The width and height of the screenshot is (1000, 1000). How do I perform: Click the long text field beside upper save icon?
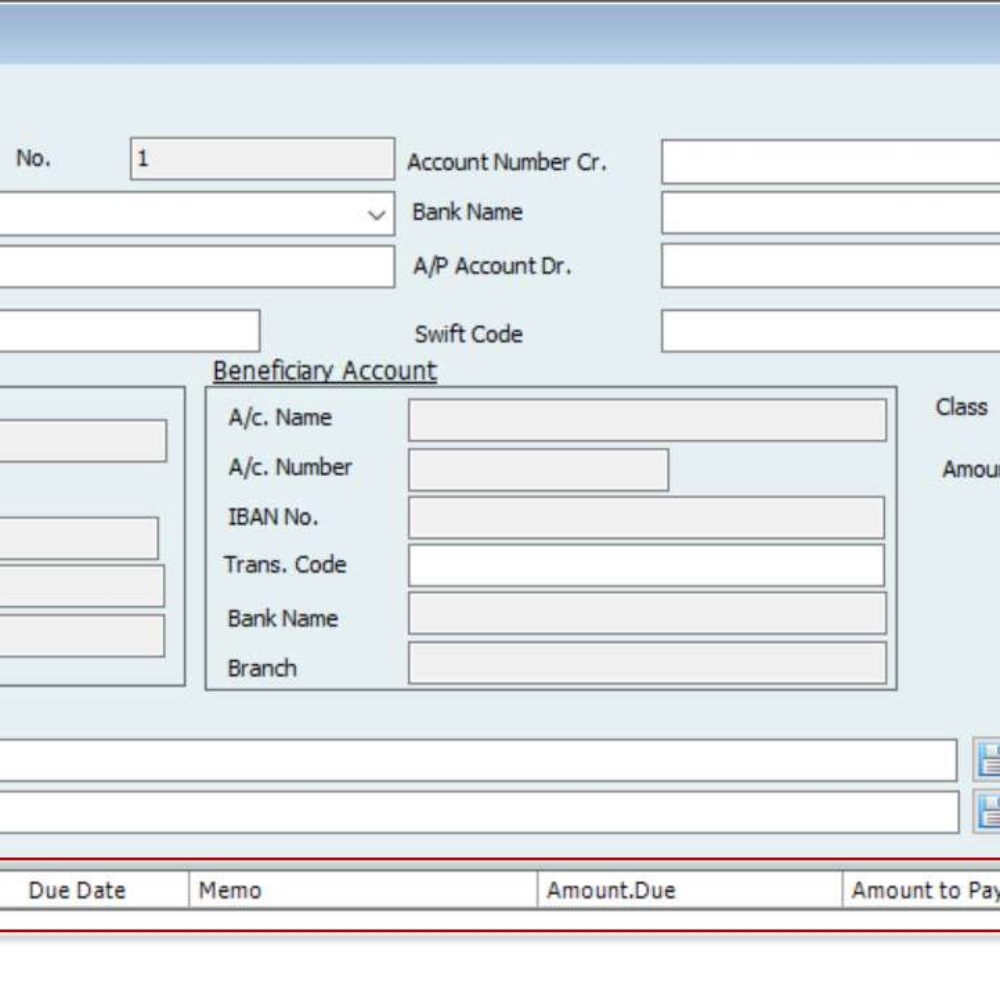pyautogui.click(x=478, y=761)
